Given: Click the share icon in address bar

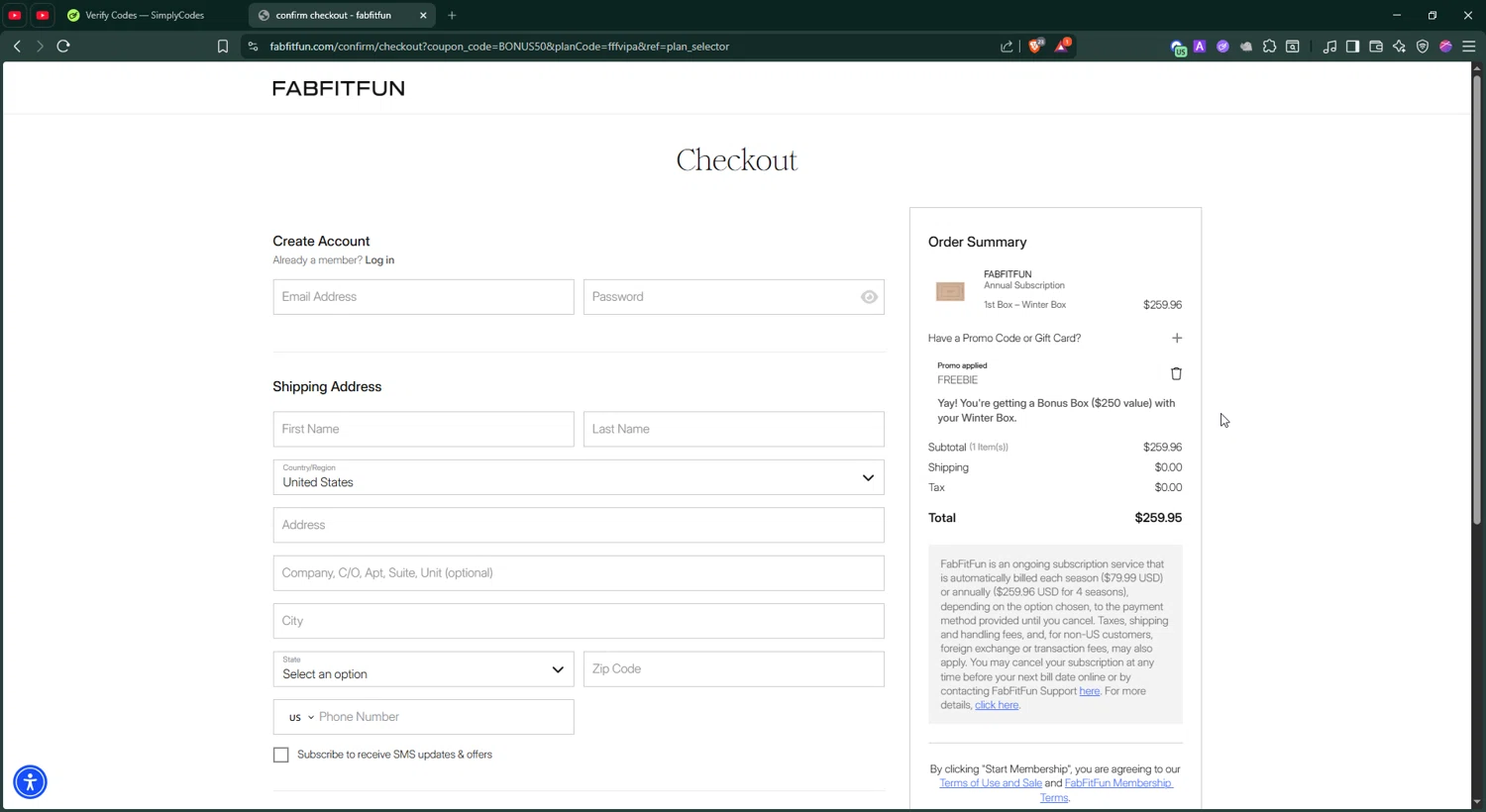Looking at the screenshot, I should pyautogui.click(x=1007, y=47).
